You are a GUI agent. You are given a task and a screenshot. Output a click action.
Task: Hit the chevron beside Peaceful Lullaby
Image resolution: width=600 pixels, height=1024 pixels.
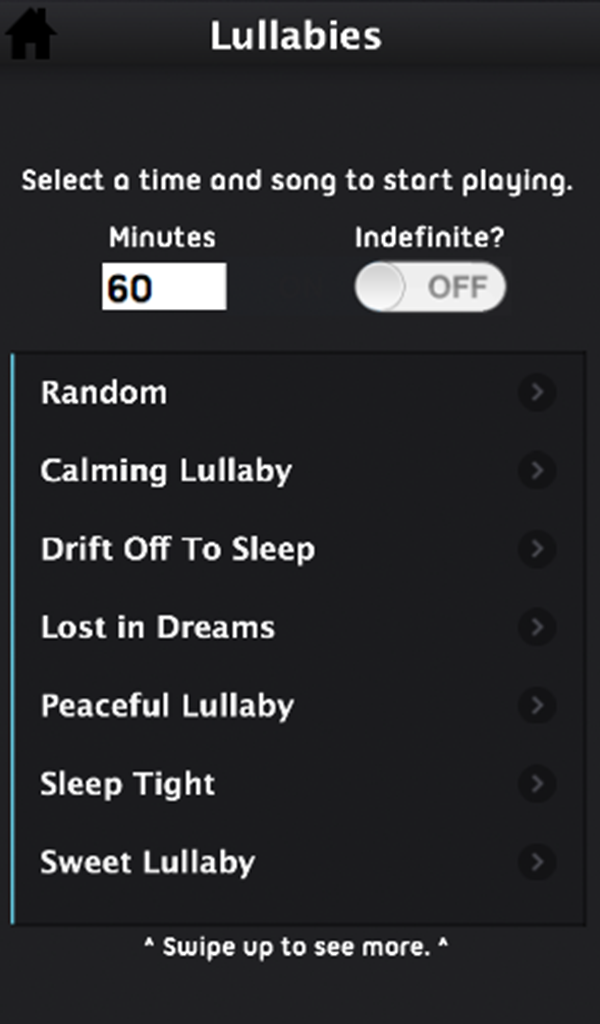click(x=537, y=705)
